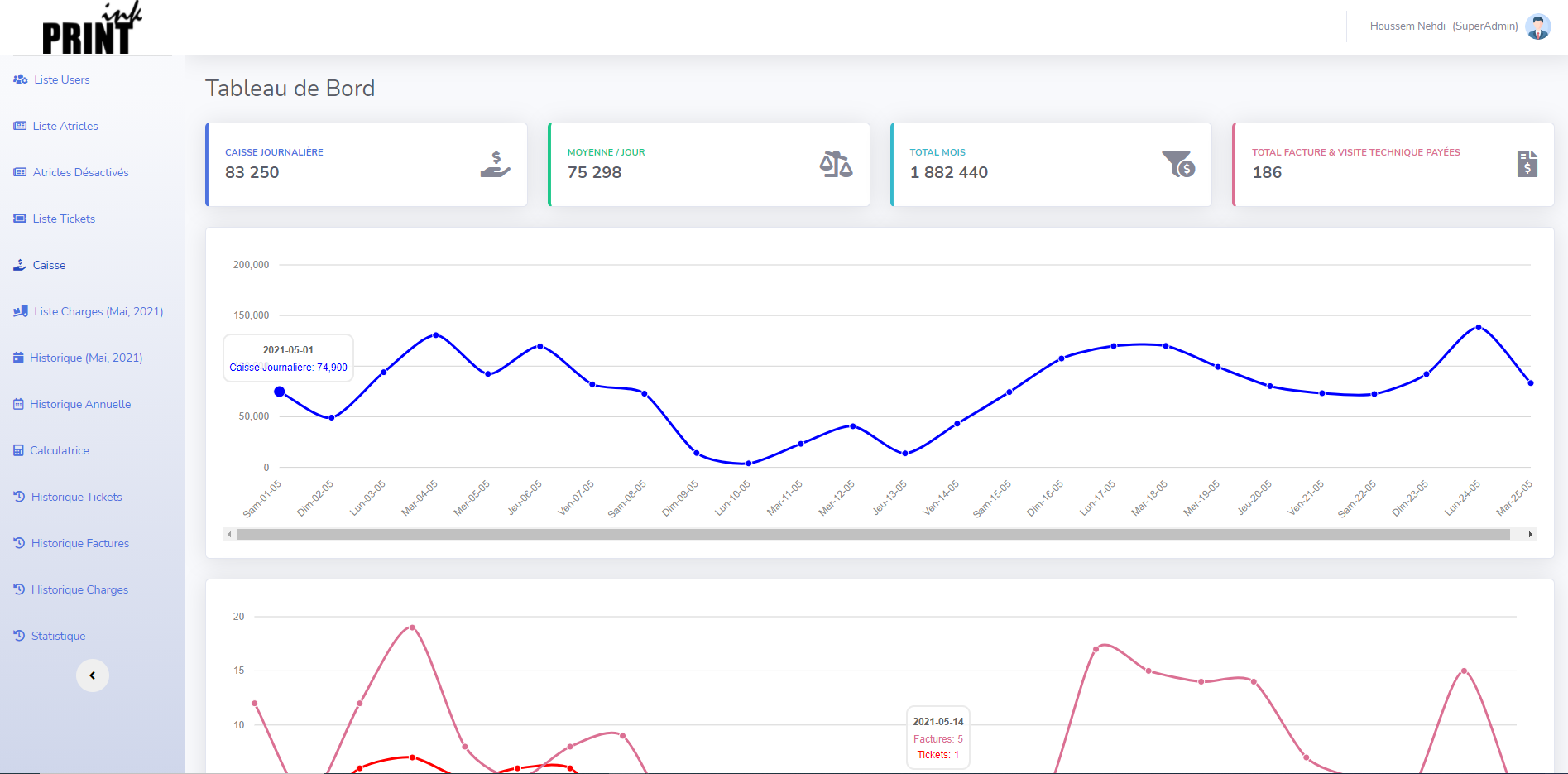
Task: Click the Lun-24-05 peak point on blue line
Action: tap(1479, 328)
